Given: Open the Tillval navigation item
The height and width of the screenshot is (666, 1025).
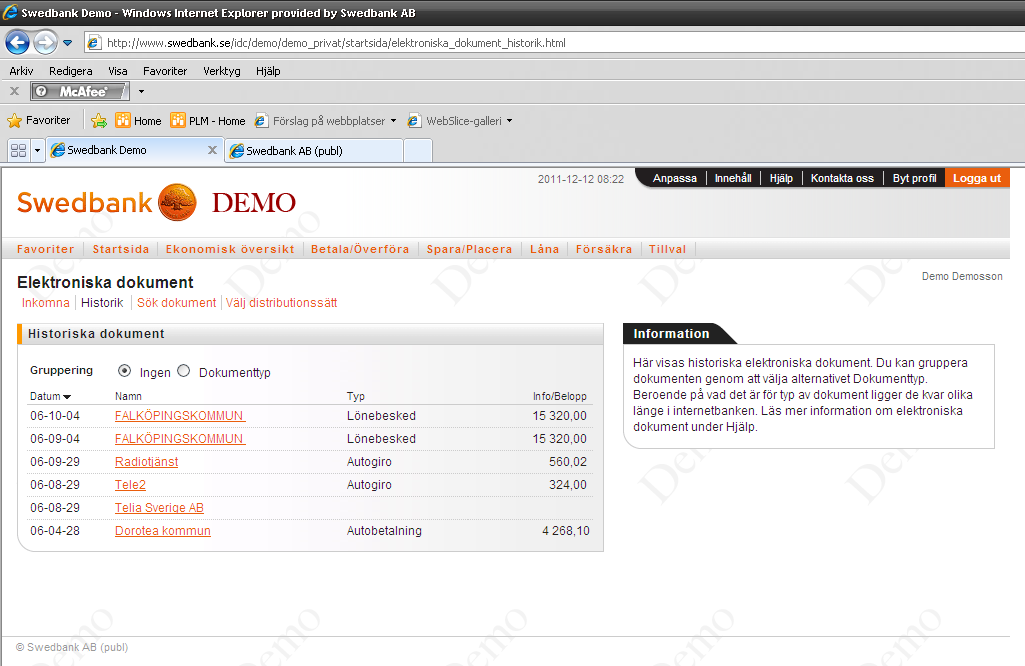Looking at the screenshot, I should point(667,249).
